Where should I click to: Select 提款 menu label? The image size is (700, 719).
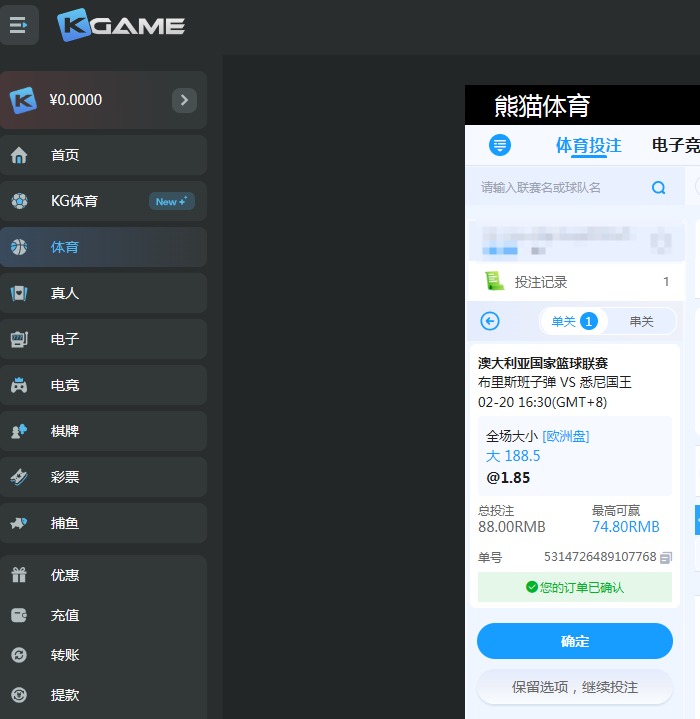65,695
